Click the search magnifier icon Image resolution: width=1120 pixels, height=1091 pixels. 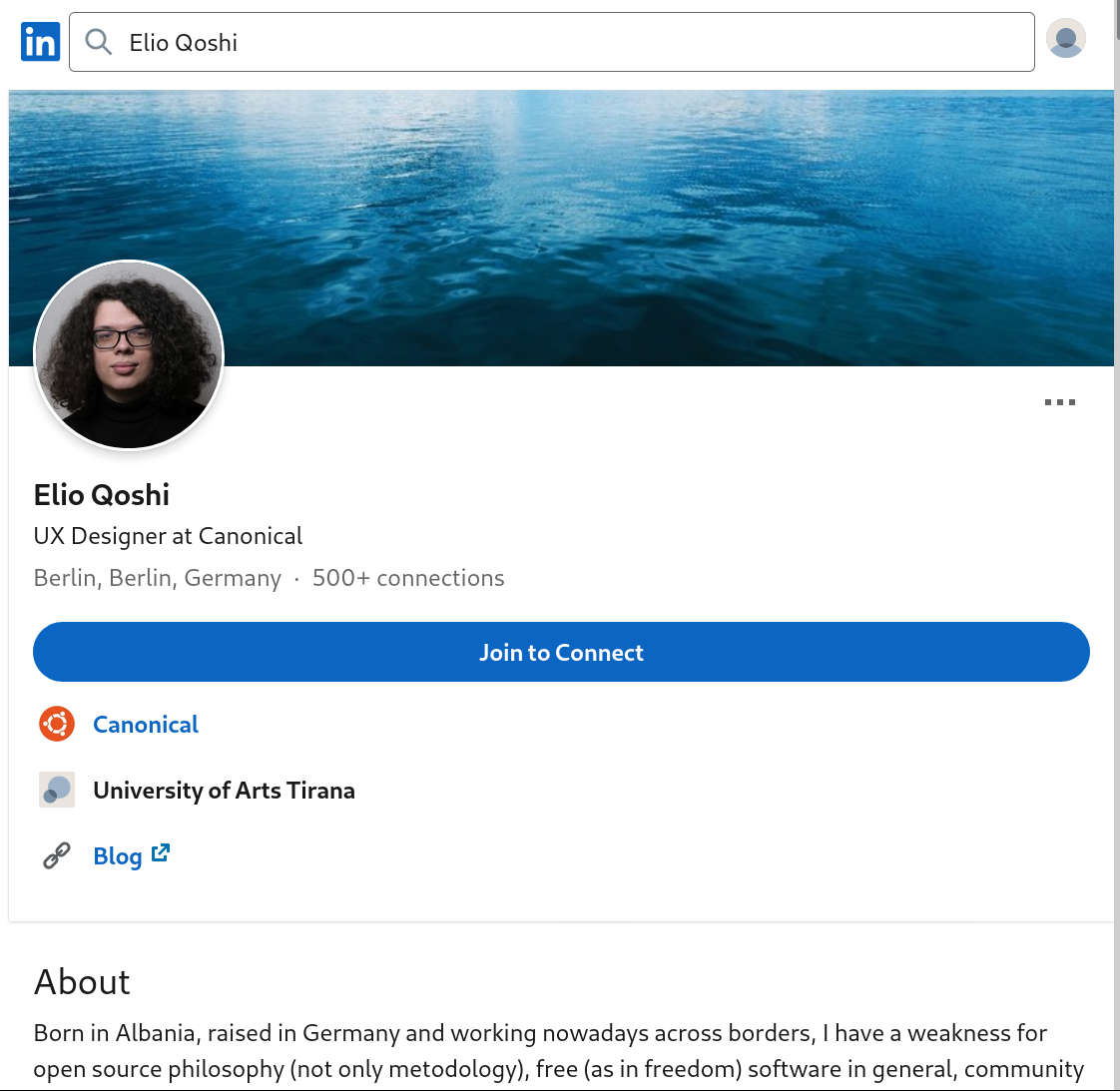coord(98,42)
